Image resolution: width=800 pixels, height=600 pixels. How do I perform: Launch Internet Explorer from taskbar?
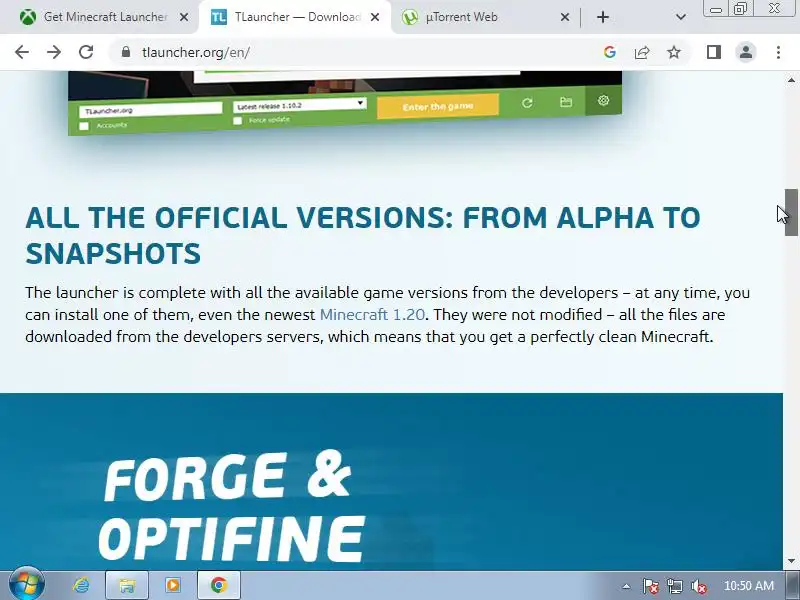click(x=81, y=585)
